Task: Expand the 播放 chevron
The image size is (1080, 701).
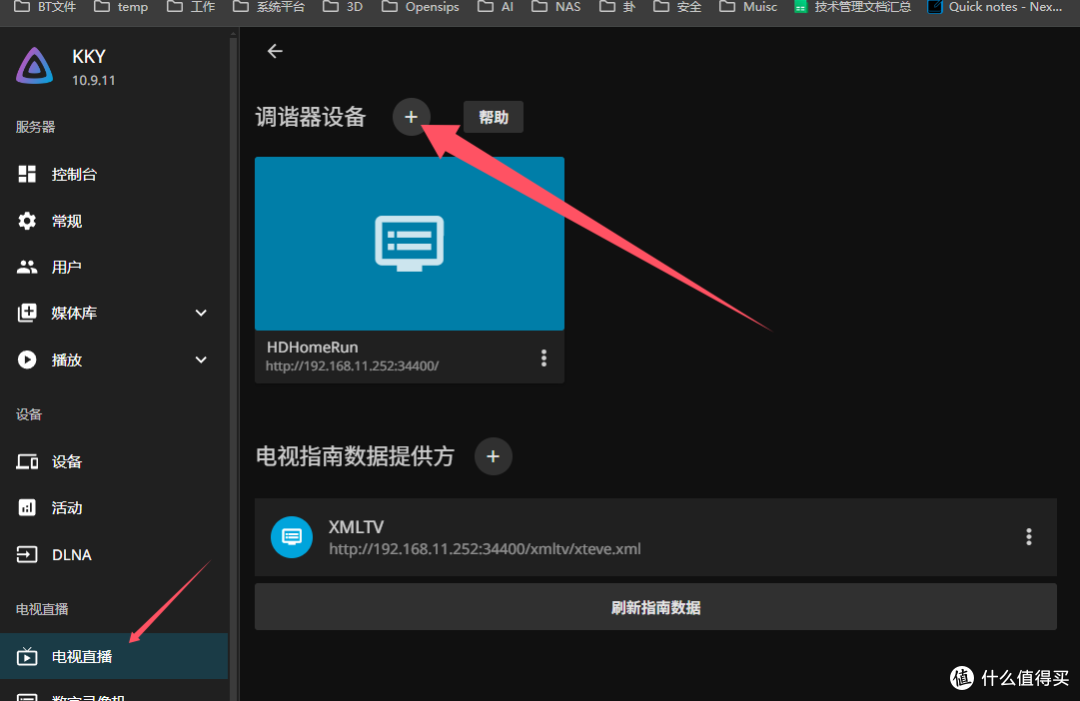Action: pyautogui.click(x=200, y=360)
